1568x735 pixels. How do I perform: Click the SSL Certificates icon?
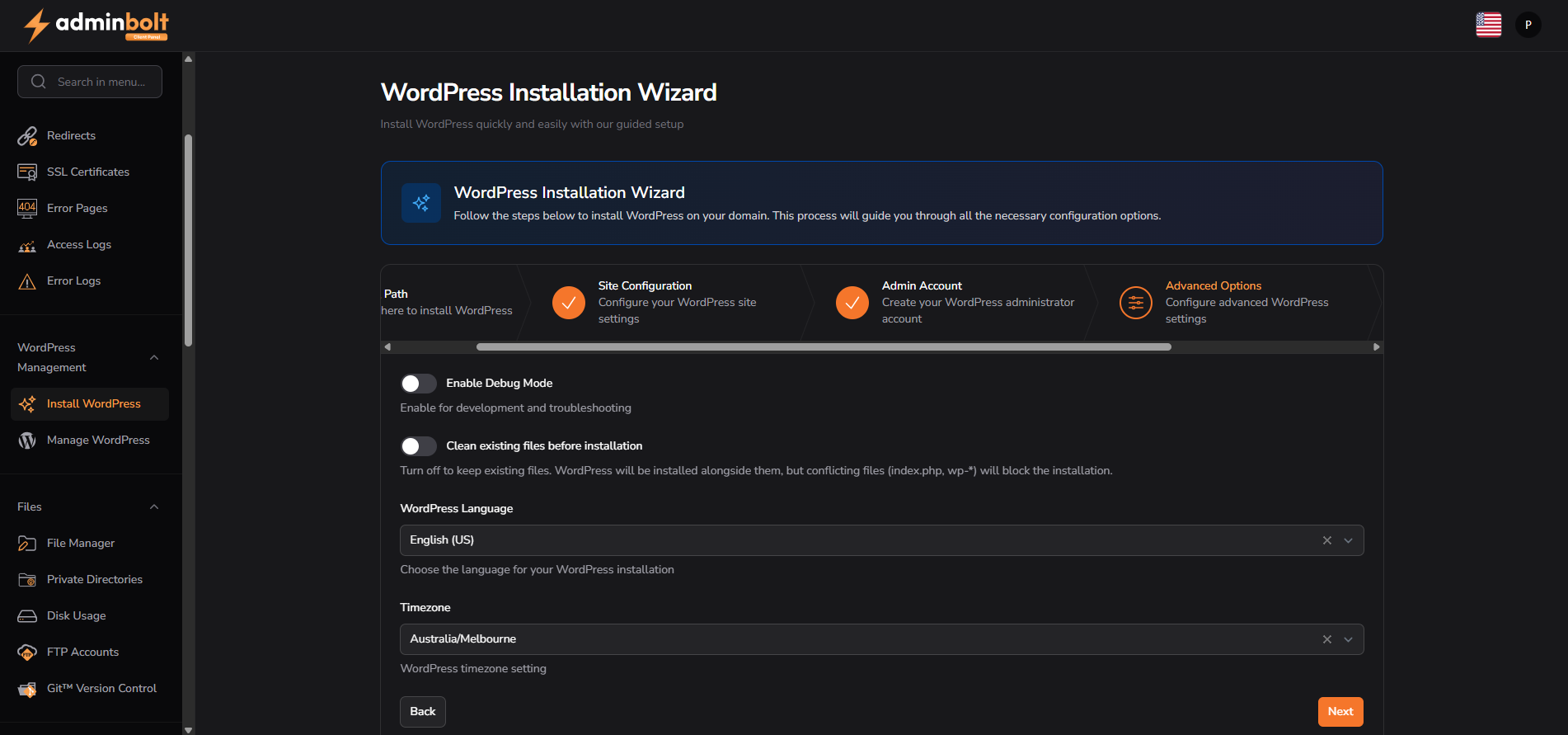[27, 172]
